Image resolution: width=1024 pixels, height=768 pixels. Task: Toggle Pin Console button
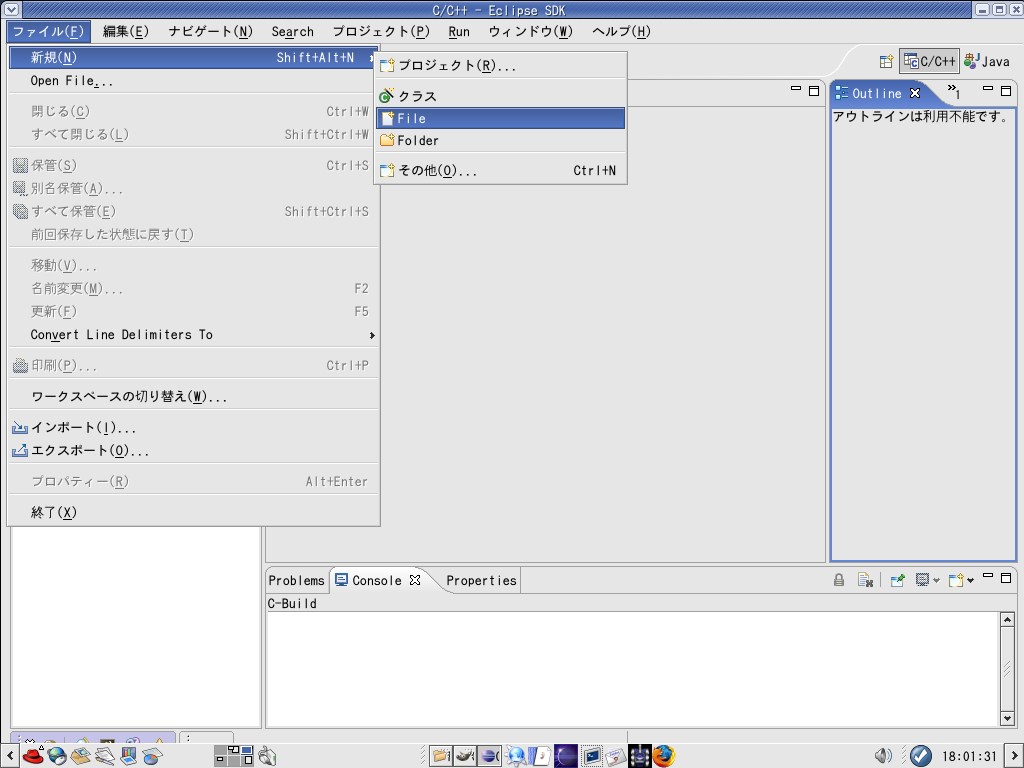[898, 580]
